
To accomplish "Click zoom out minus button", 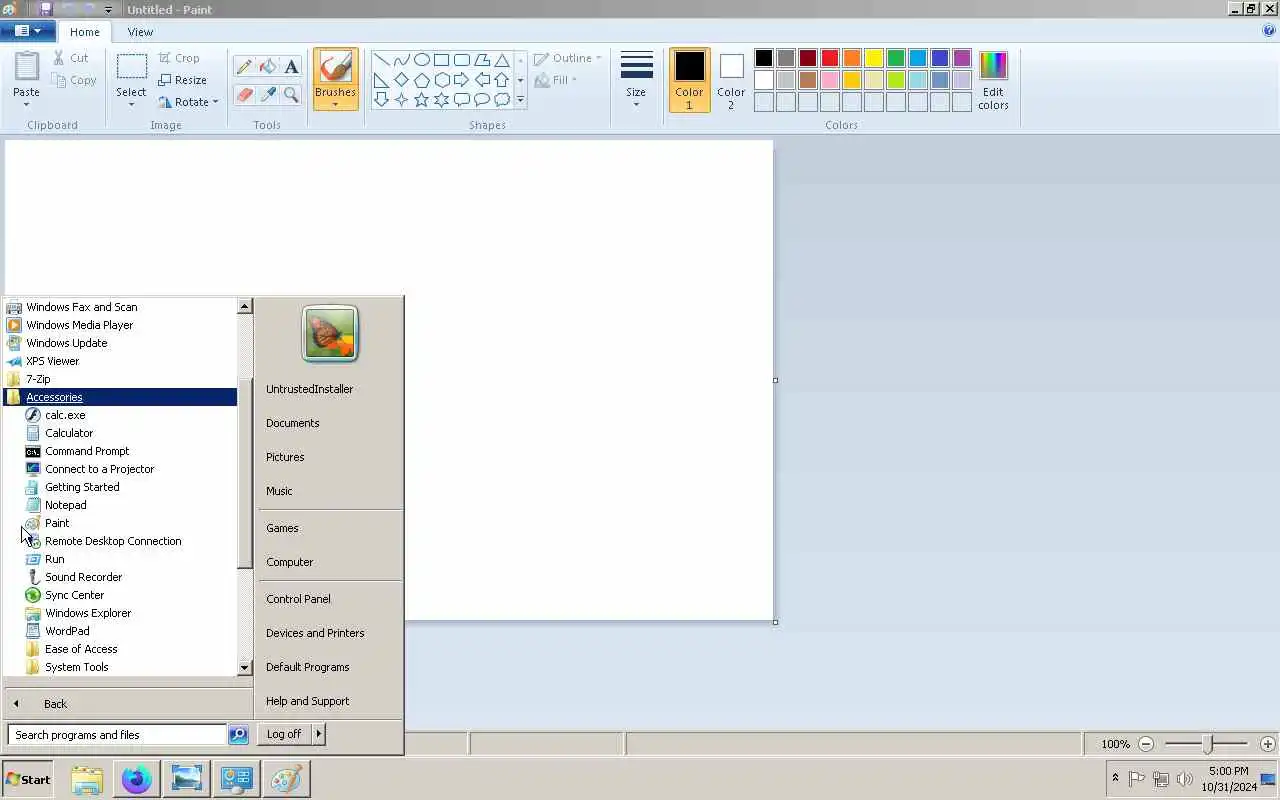I will click(1146, 744).
